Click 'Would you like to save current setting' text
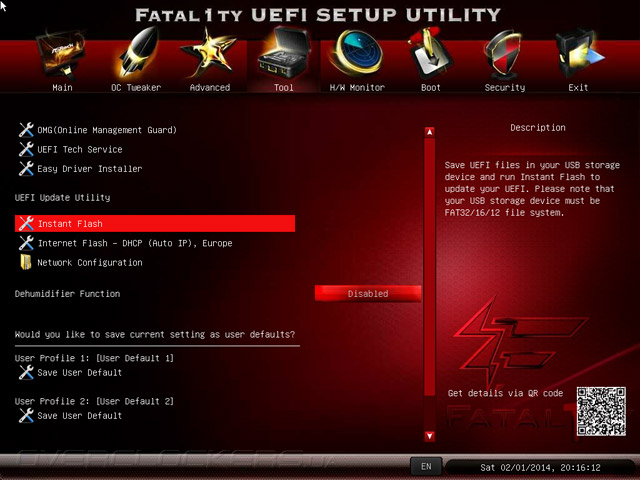This screenshot has width=640, height=480. (x=155, y=334)
